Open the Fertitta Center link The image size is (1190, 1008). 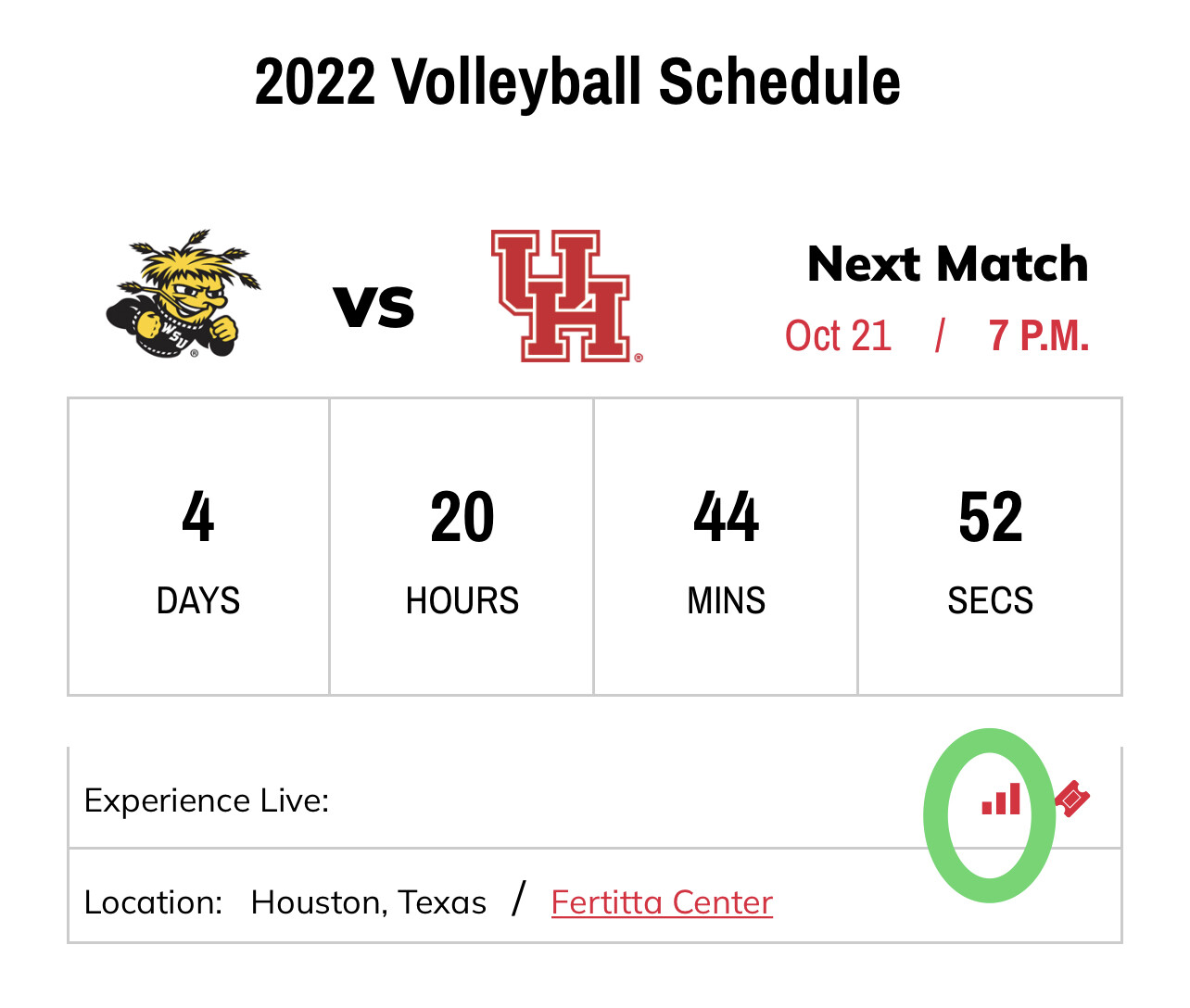662,901
